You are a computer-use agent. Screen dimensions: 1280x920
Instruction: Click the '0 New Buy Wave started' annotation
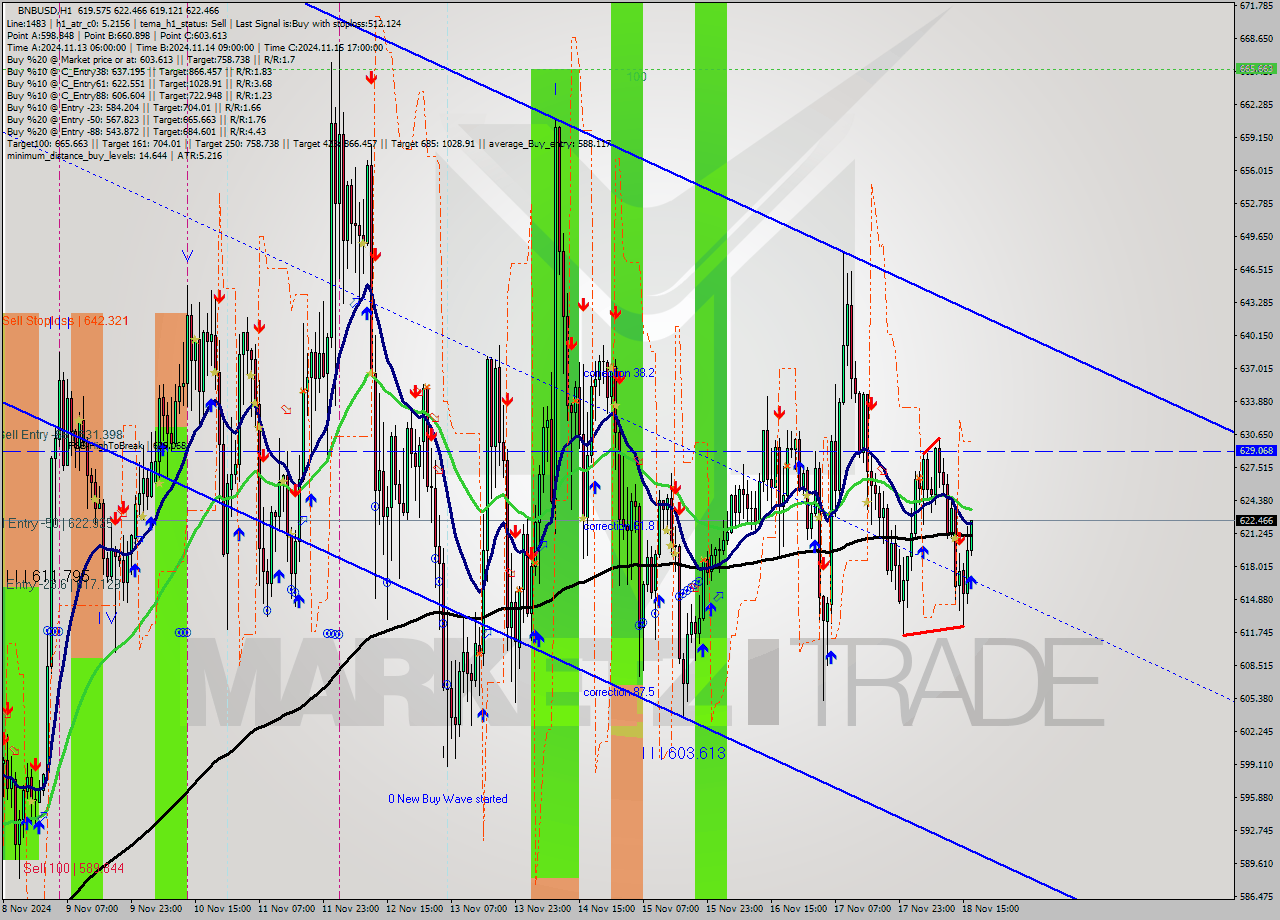click(448, 798)
